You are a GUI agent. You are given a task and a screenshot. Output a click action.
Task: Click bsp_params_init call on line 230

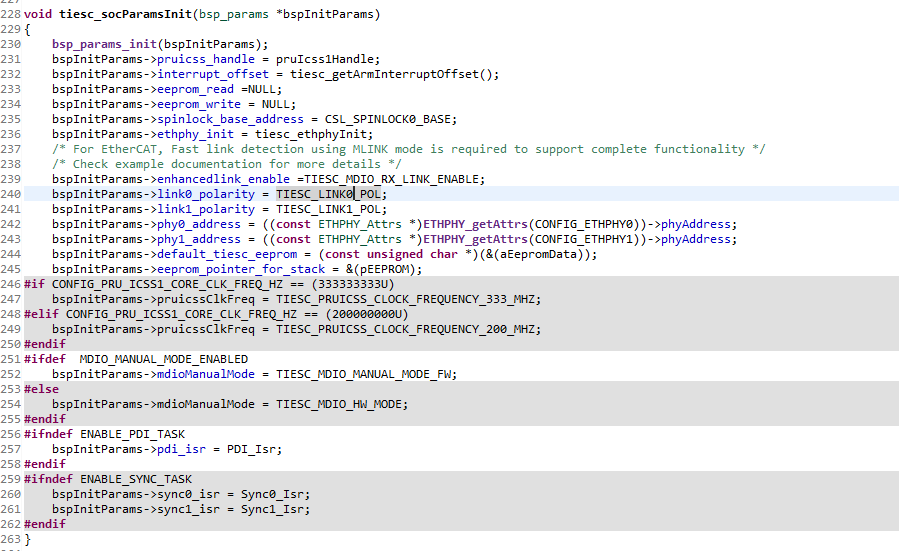tap(104, 44)
